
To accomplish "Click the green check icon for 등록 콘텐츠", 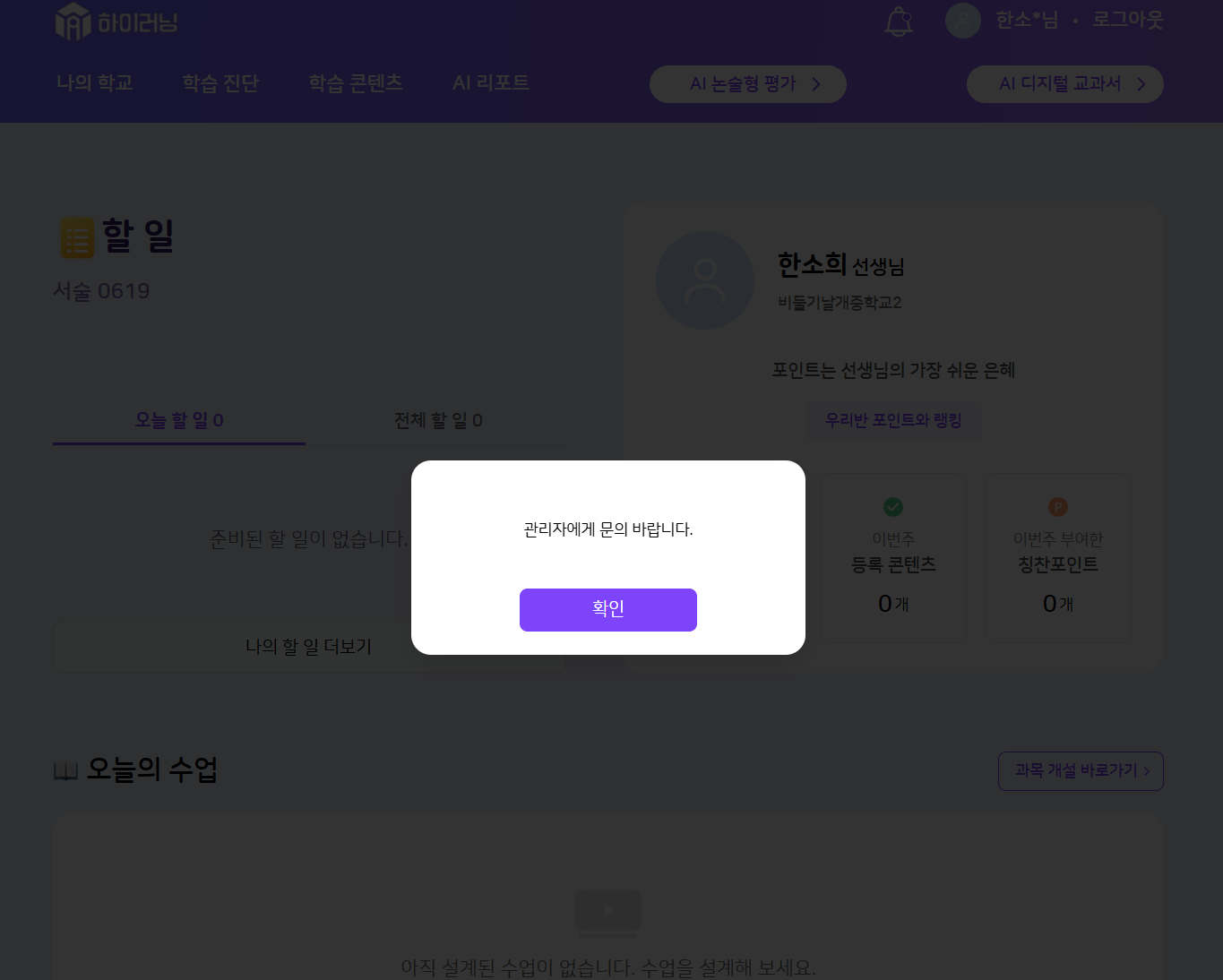I will tap(893, 507).
